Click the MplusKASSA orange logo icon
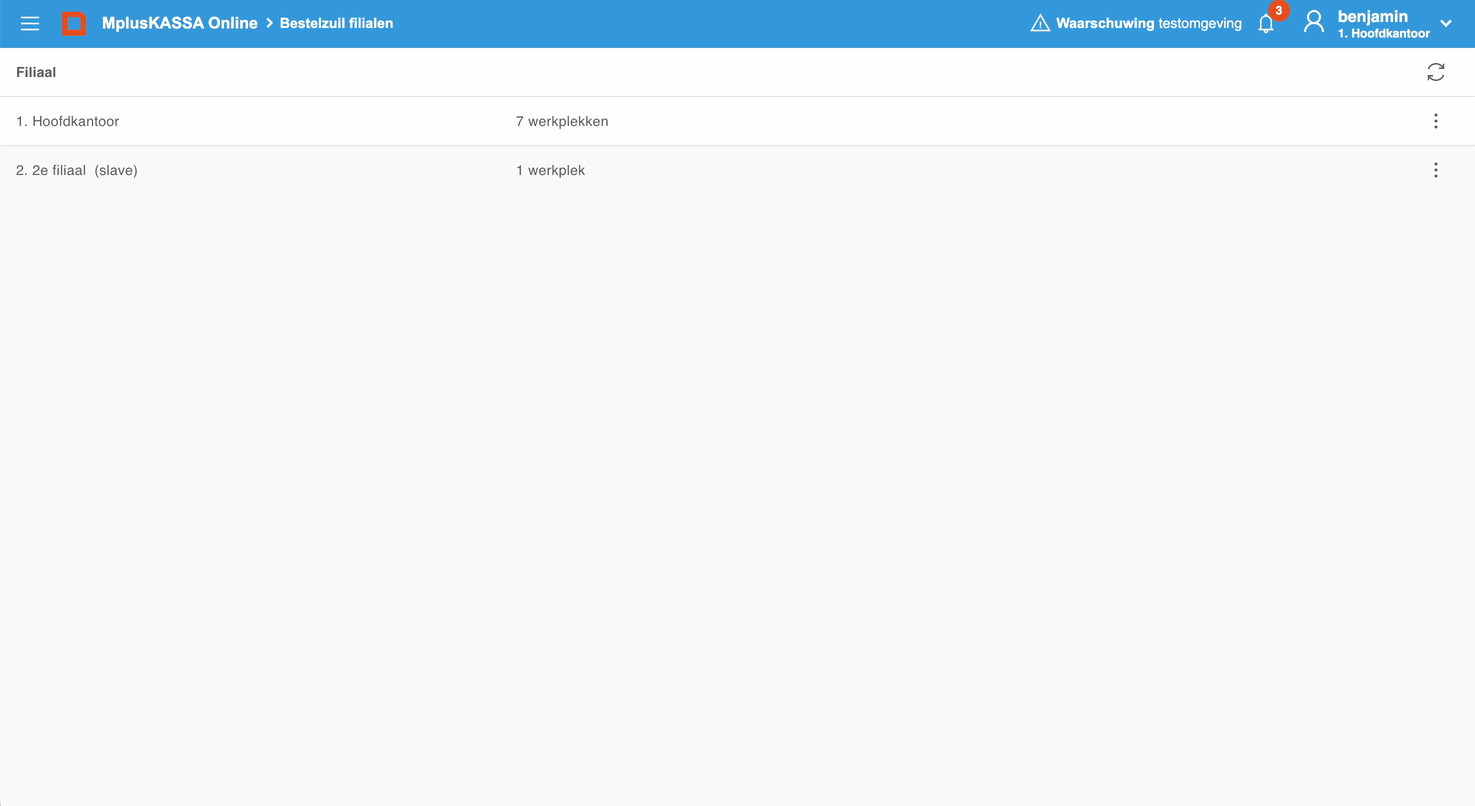 tap(74, 23)
